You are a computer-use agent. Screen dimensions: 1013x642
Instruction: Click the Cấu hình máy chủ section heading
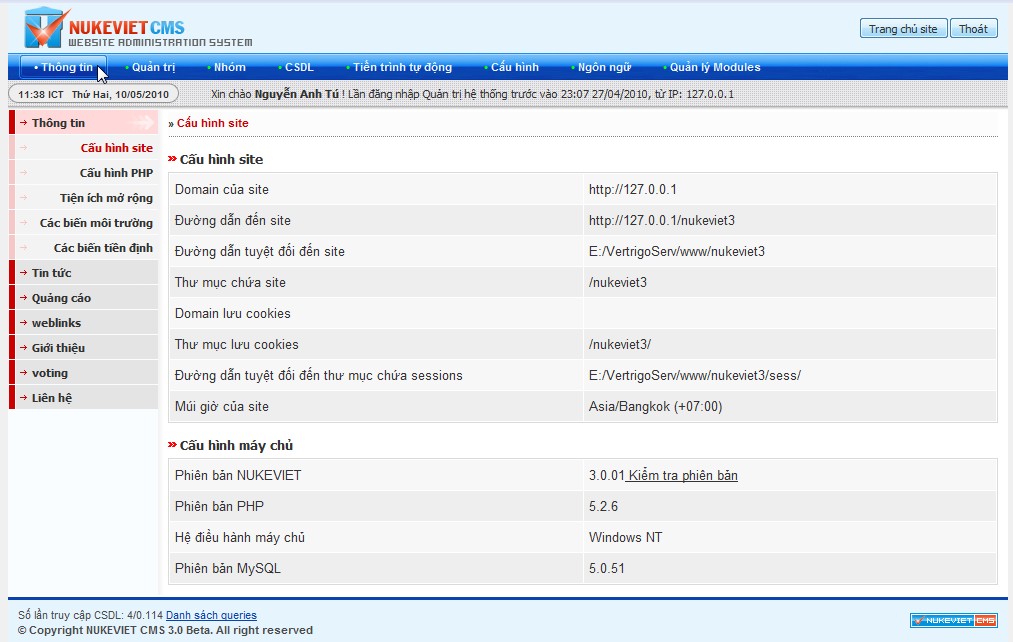tap(236, 445)
